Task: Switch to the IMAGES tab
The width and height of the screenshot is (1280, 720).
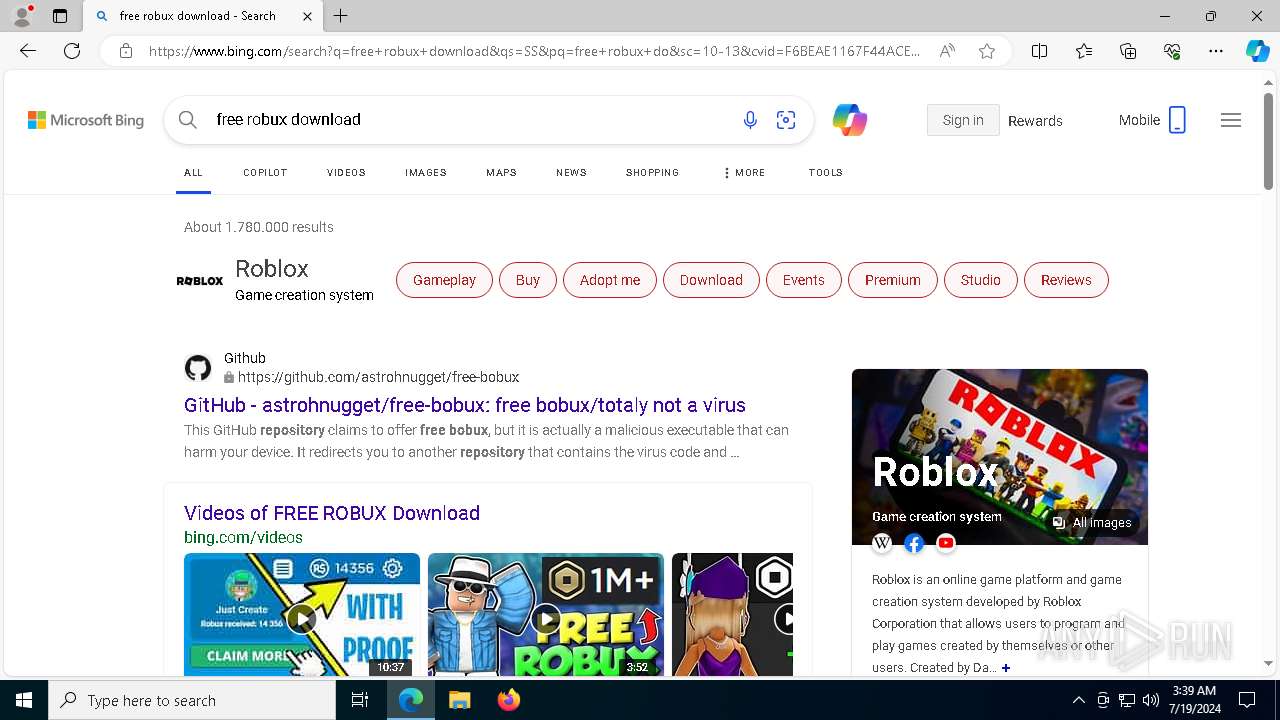Action: pos(426,173)
